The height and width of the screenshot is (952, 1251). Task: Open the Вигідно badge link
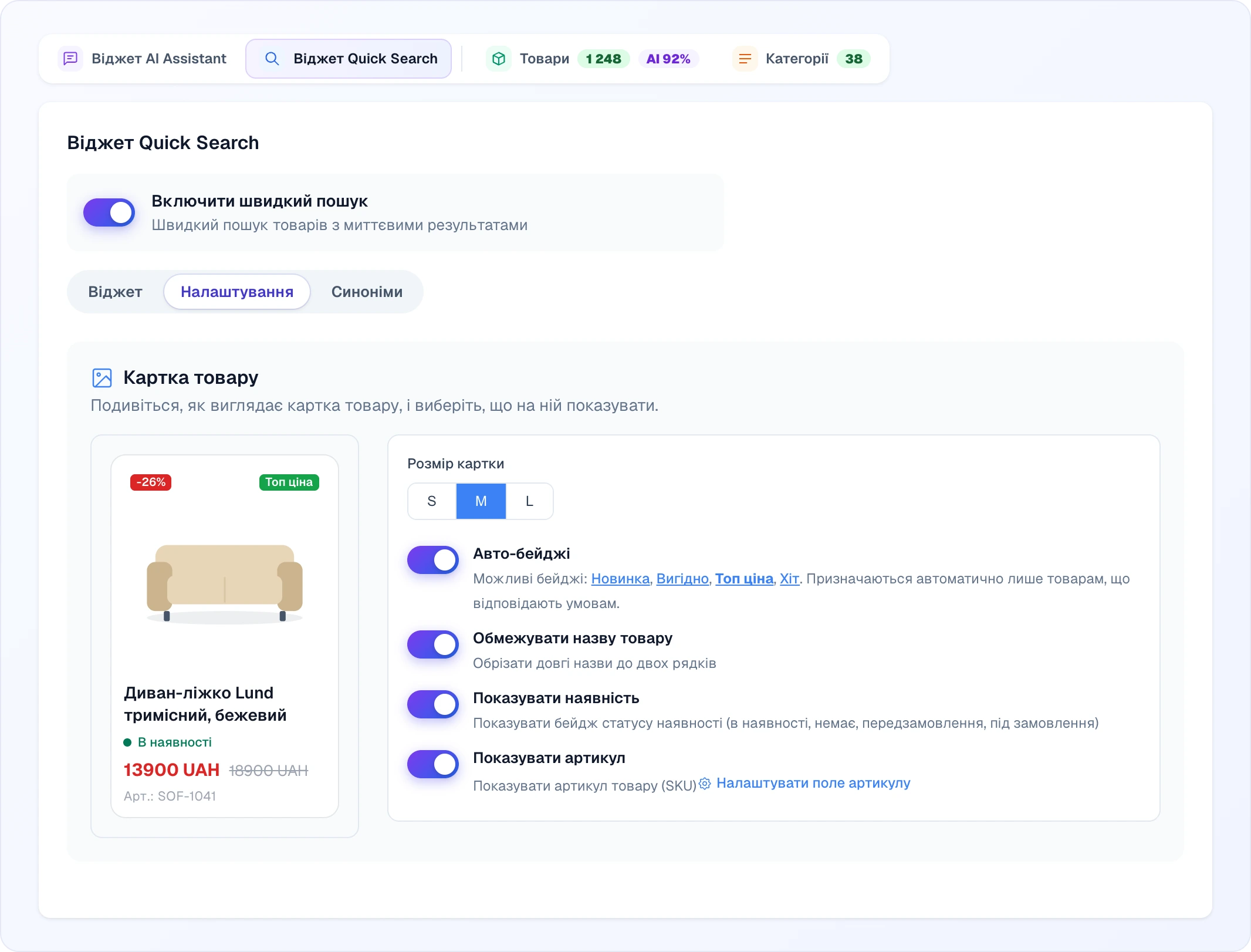pyautogui.click(x=682, y=579)
